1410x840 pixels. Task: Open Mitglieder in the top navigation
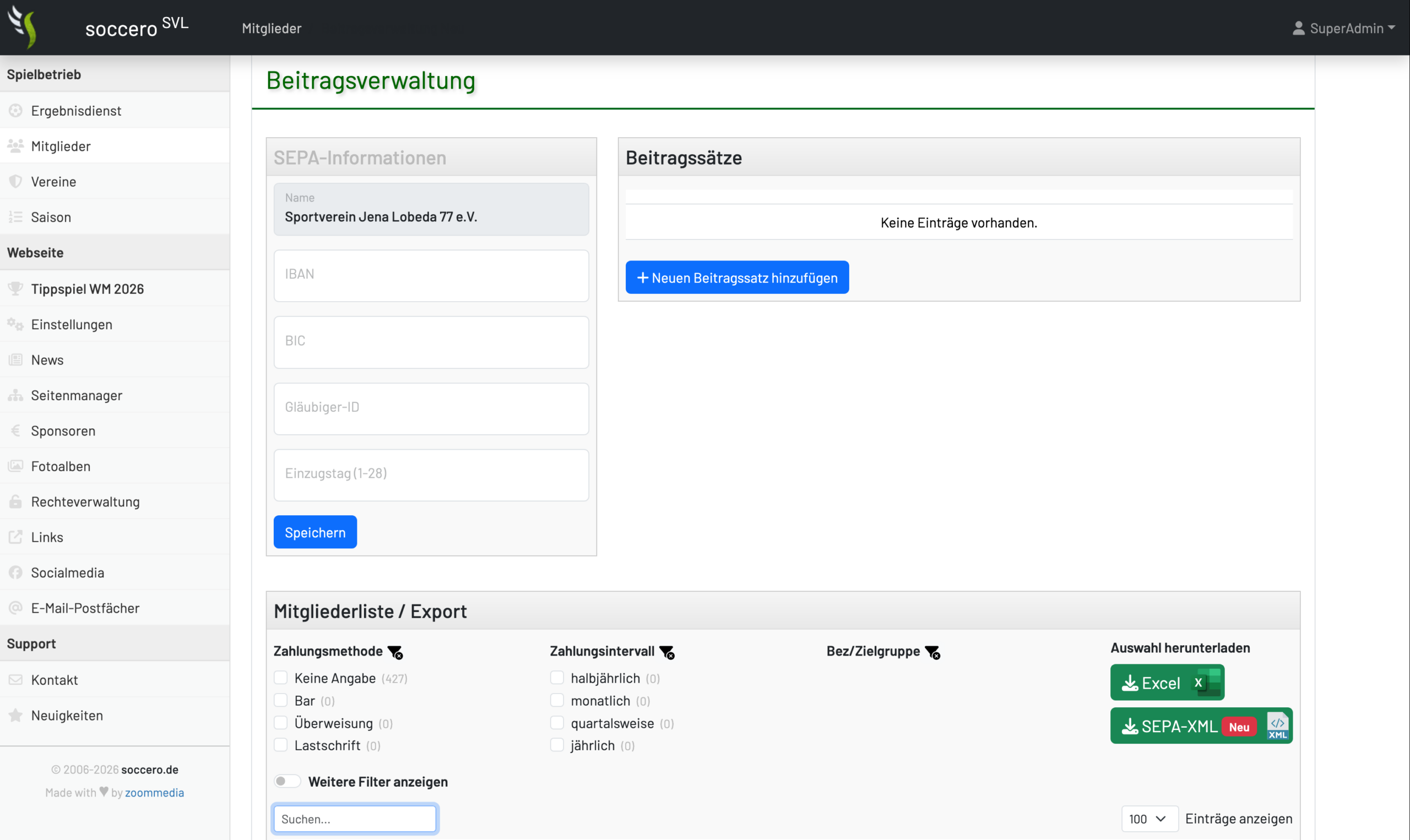point(271,28)
